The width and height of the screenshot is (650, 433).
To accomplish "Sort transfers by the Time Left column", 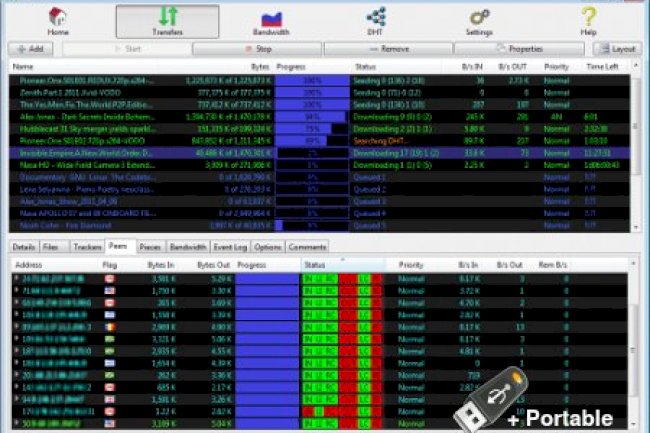I will [602, 67].
